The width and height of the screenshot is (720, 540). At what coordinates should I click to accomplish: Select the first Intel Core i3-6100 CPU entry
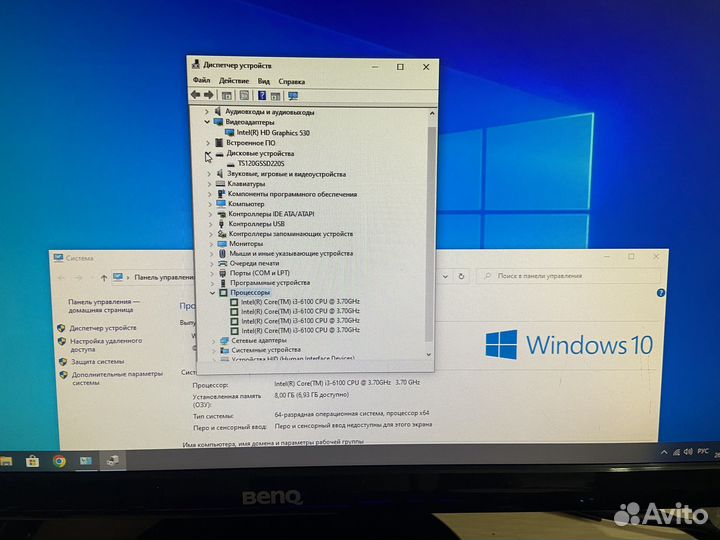tap(300, 302)
